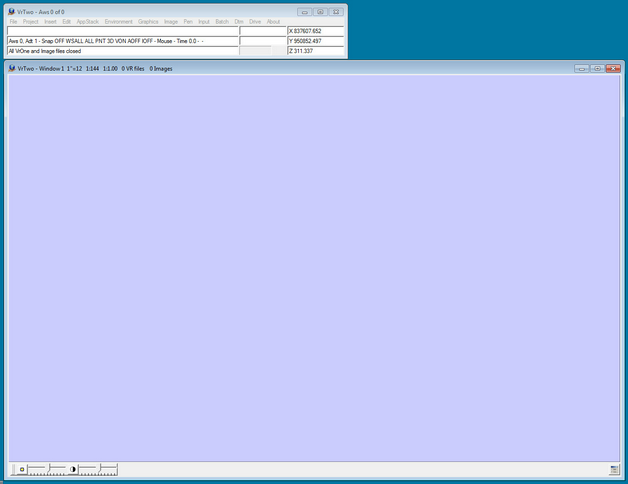This screenshot has width=628, height=484.
Task: Maximize VrTwo Window 1
Action: point(597,69)
